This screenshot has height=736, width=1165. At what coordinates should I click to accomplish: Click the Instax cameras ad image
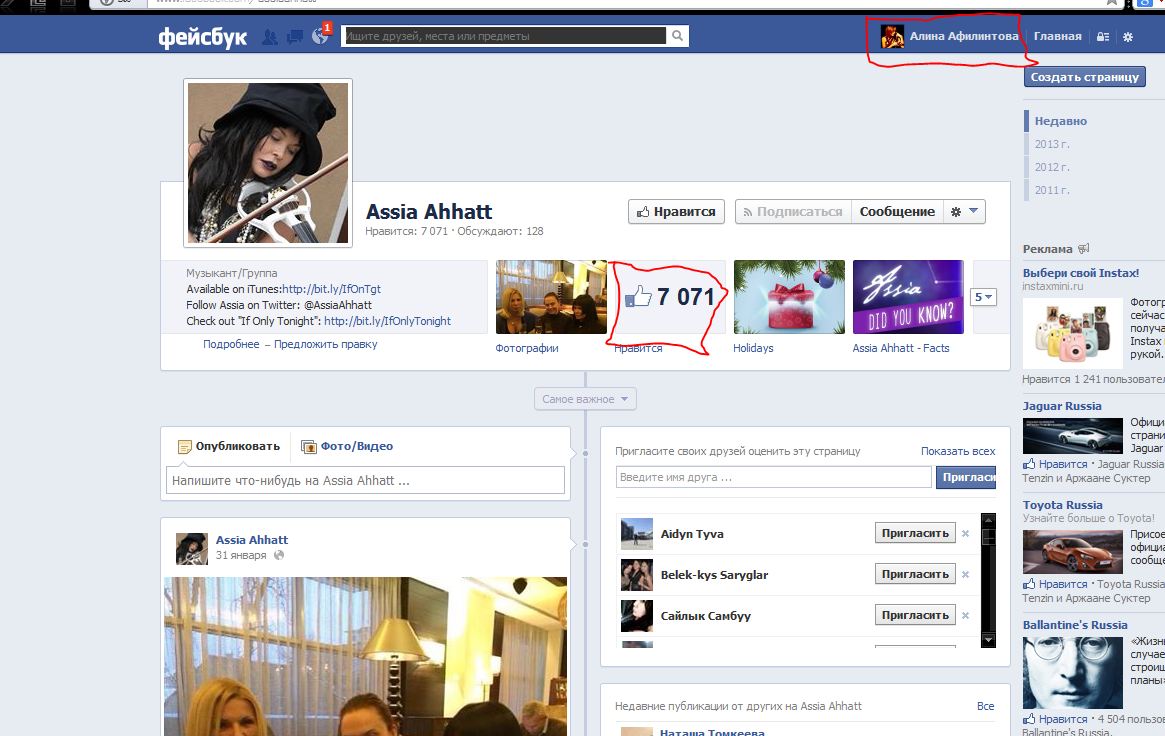click(x=1073, y=333)
